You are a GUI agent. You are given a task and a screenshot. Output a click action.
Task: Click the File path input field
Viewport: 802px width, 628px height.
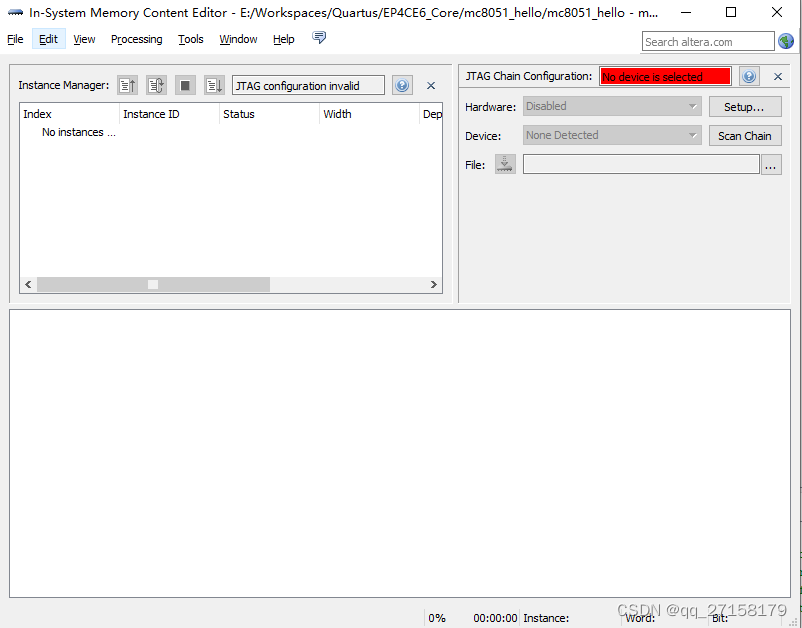click(x=641, y=165)
